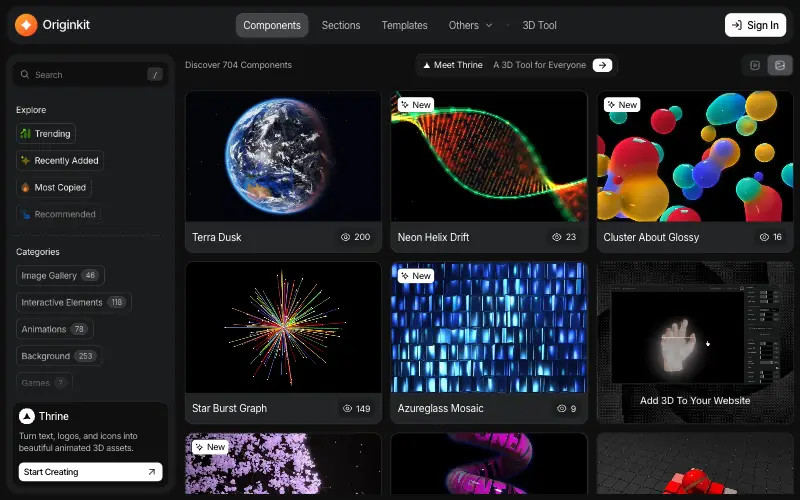800x500 pixels.
Task: Click the eye views icon on Cluster About Glossy
Action: 764,237
